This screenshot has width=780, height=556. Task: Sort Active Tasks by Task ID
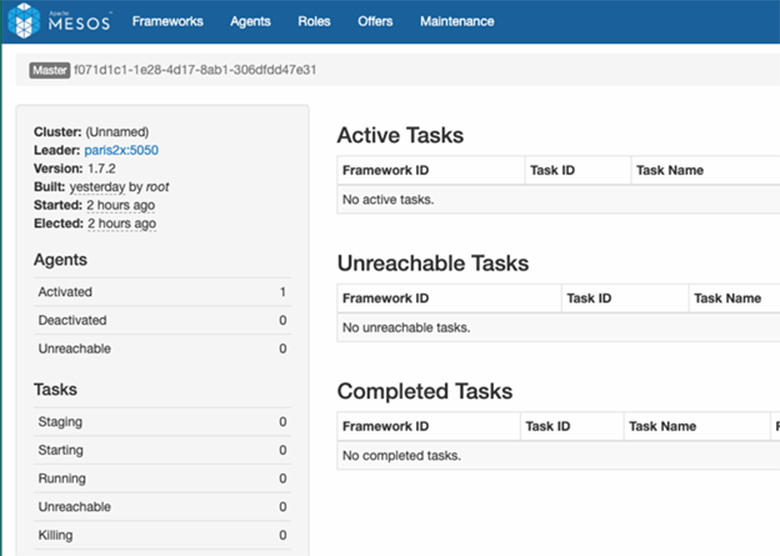[552, 170]
